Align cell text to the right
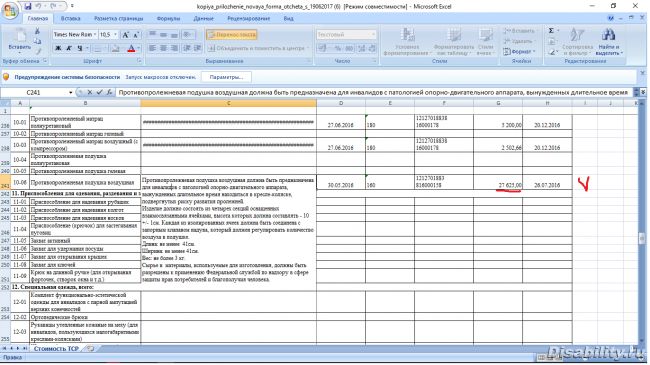The height and width of the screenshot is (365, 650). 174,49
